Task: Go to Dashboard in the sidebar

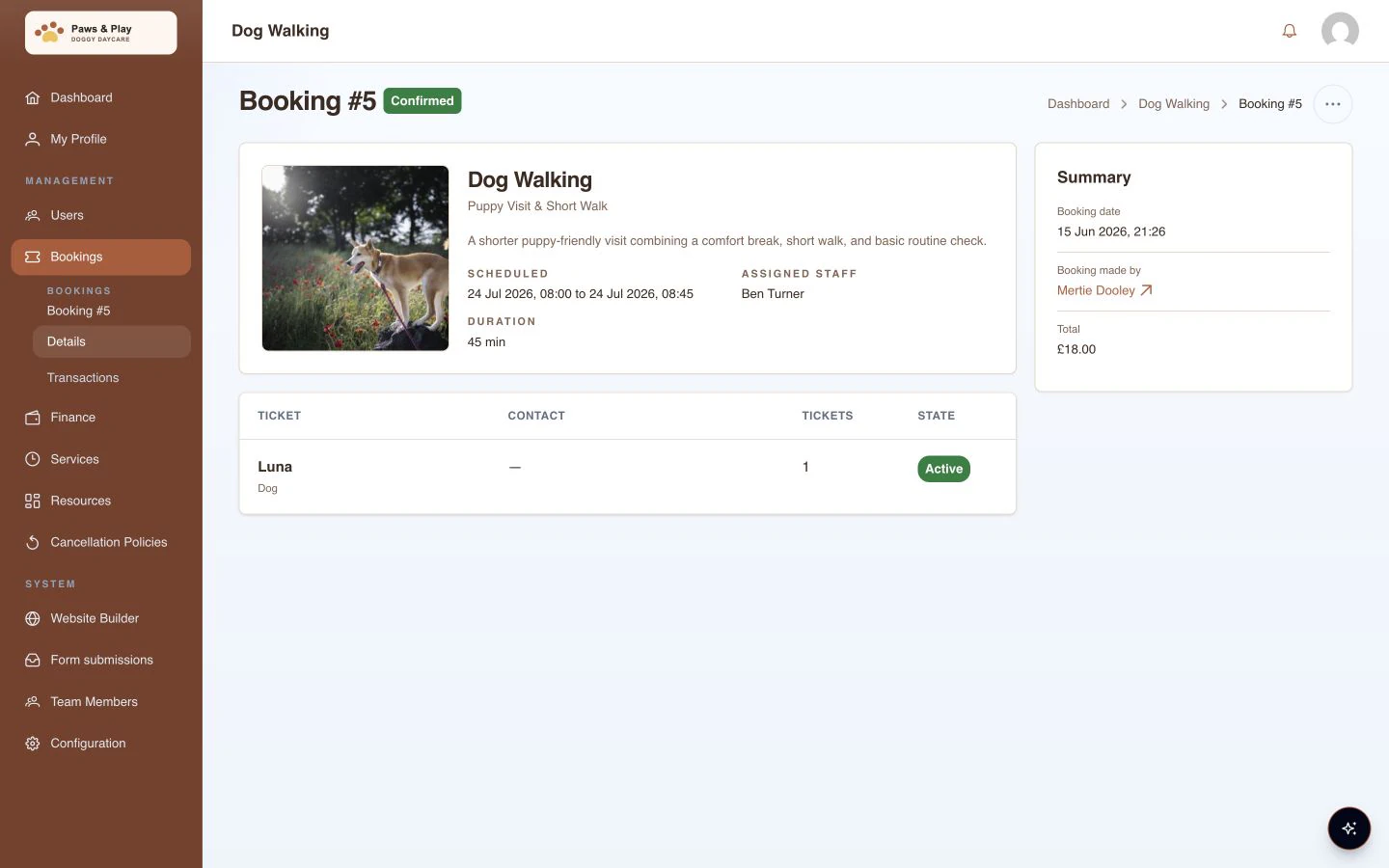Action: (100, 97)
